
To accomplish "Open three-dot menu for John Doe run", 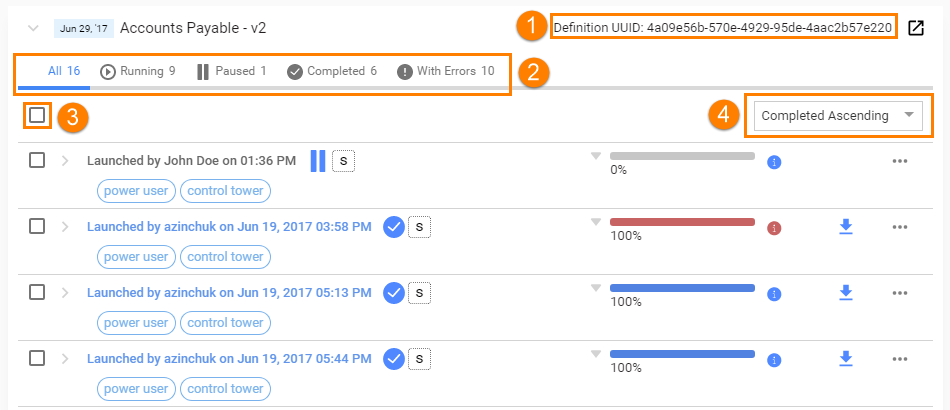I will (x=900, y=161).
